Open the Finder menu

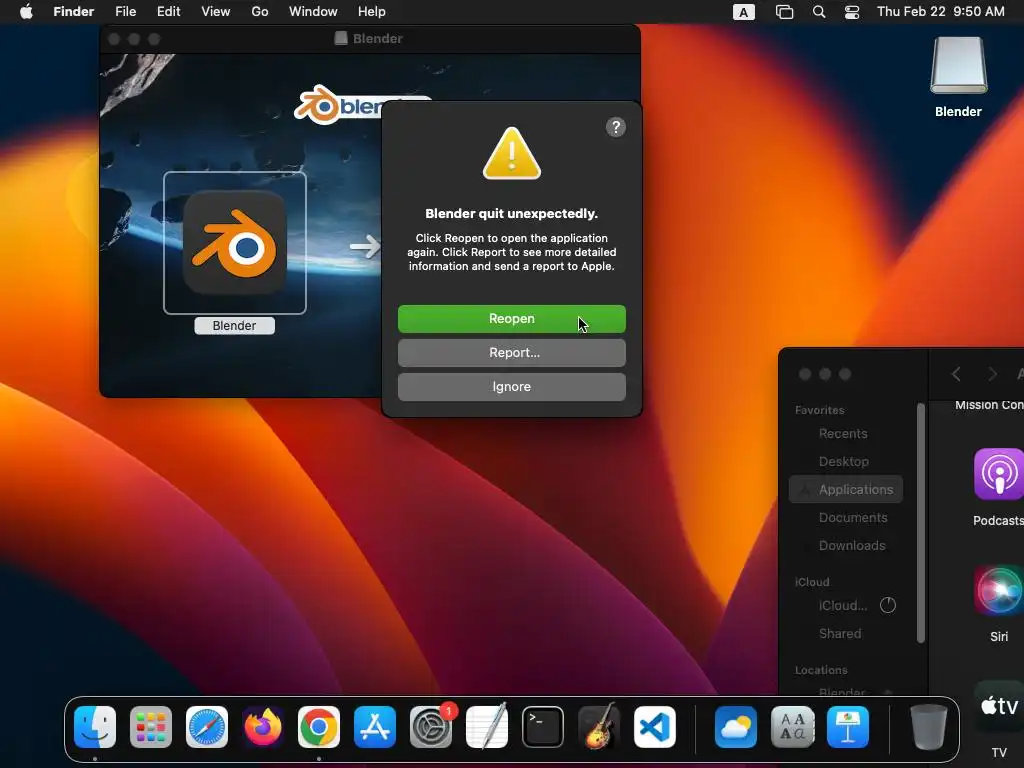click(x=74, y=12)
